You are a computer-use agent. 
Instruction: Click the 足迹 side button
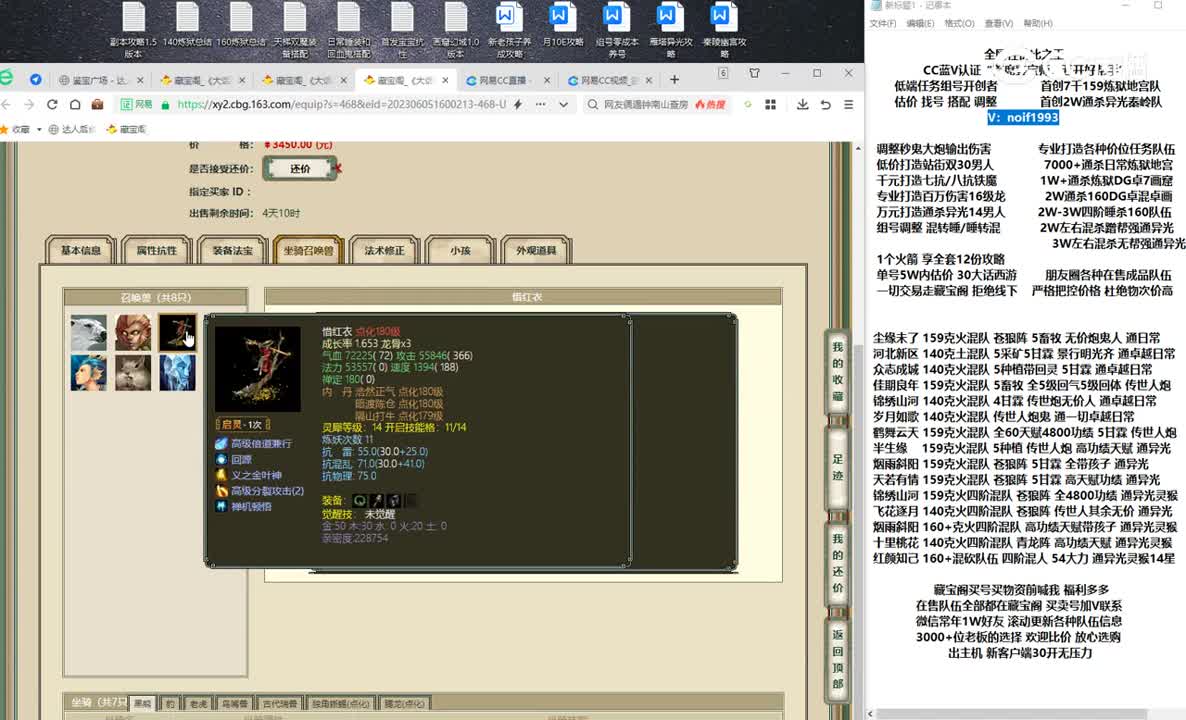[837, 467]
